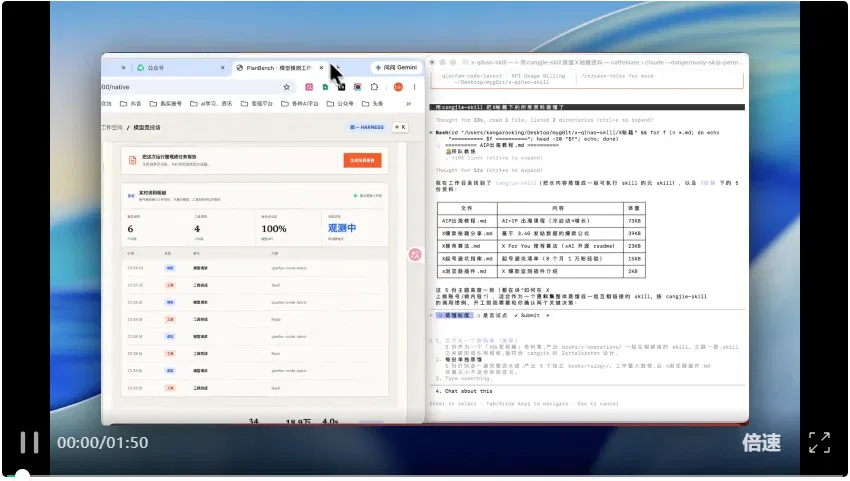Open the 倍速 playback speed option

(x=761, y=442)
